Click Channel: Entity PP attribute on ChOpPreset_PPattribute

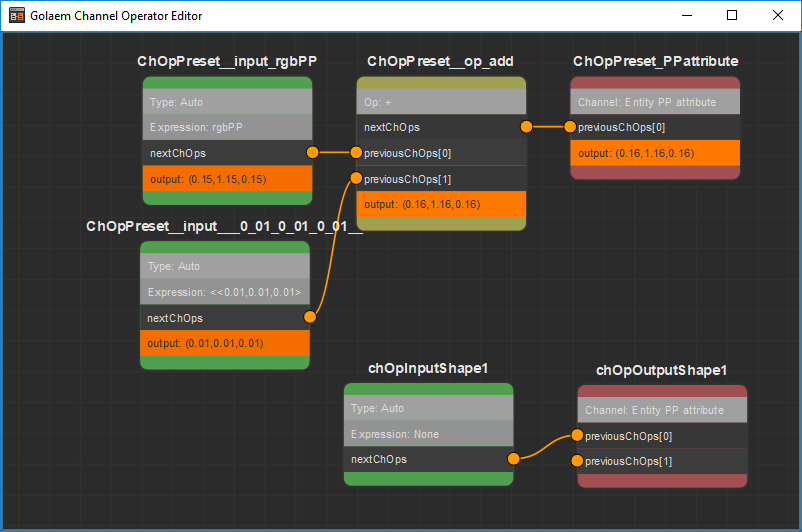(x=655, y=102)
